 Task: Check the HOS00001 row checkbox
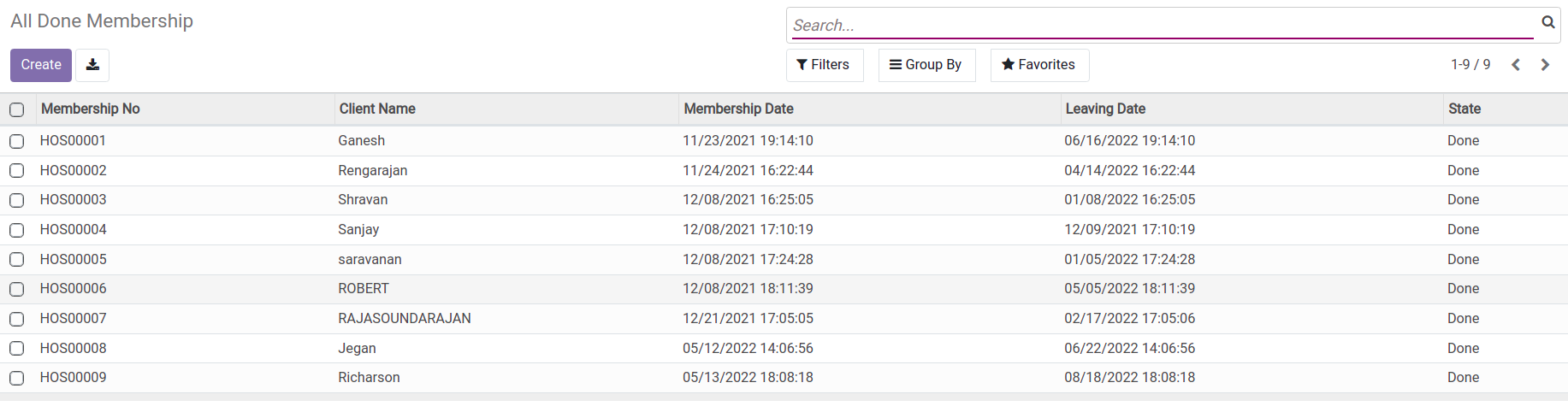tap(16, 141)
